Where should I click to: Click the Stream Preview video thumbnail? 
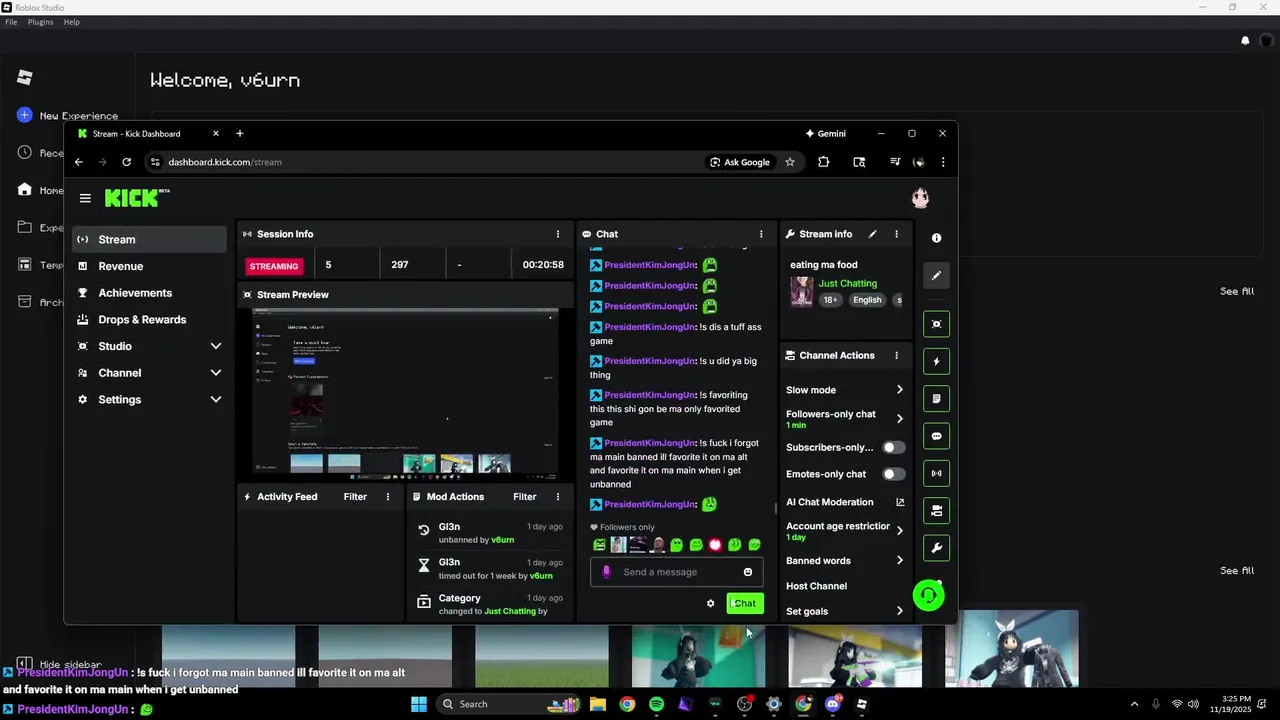click(x=405, y=395)
